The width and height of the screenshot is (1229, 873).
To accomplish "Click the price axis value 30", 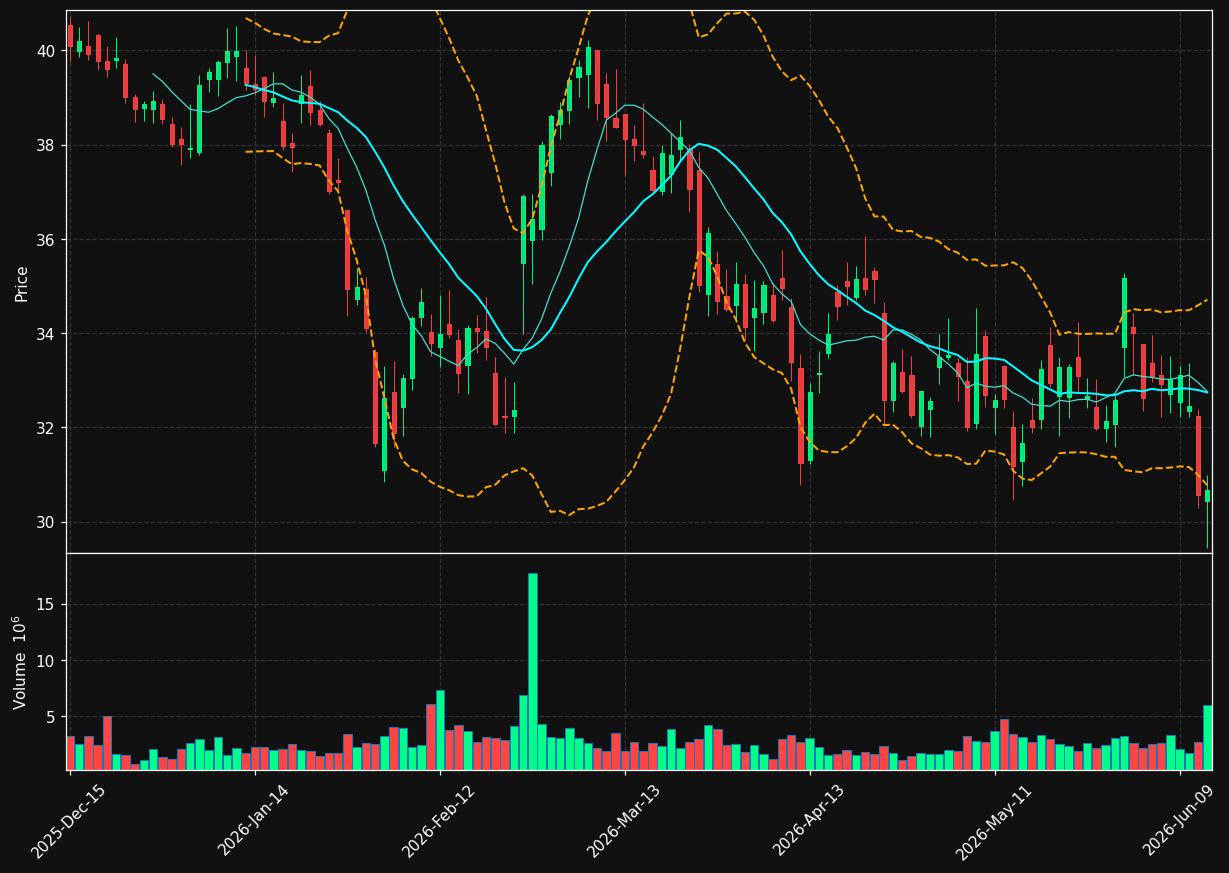I will click(47, 523).
